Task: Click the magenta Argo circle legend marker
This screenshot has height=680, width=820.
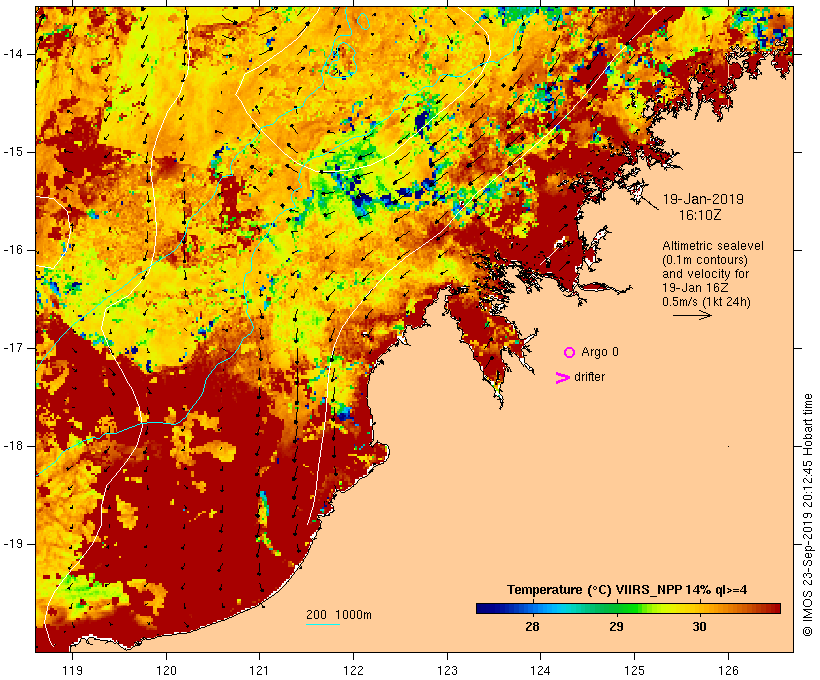Action: tap(569, 353)
